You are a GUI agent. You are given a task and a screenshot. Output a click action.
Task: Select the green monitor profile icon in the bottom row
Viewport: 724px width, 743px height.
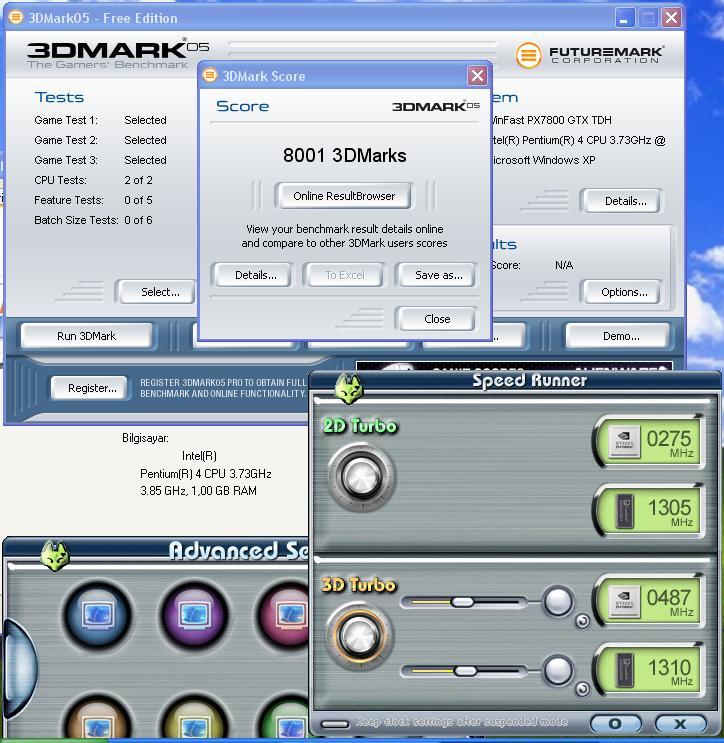coord(283,717)
